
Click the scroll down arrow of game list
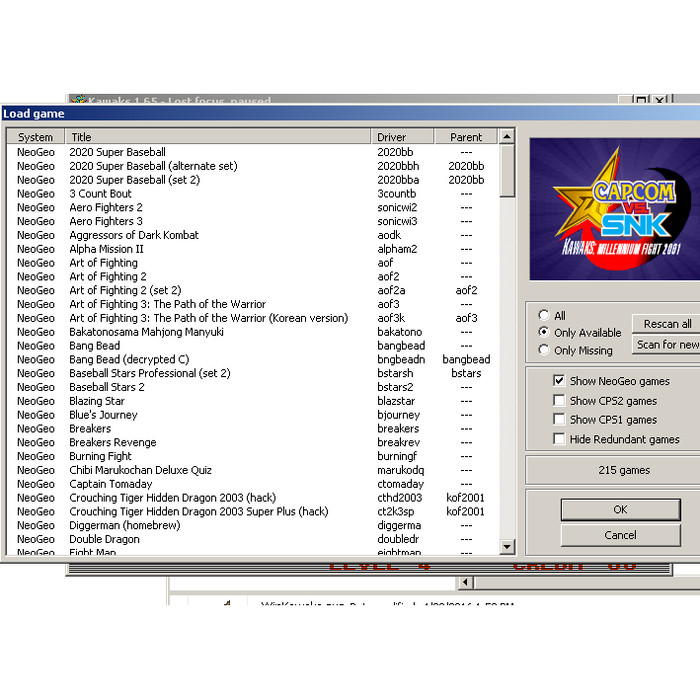click(x=507, y=546)
